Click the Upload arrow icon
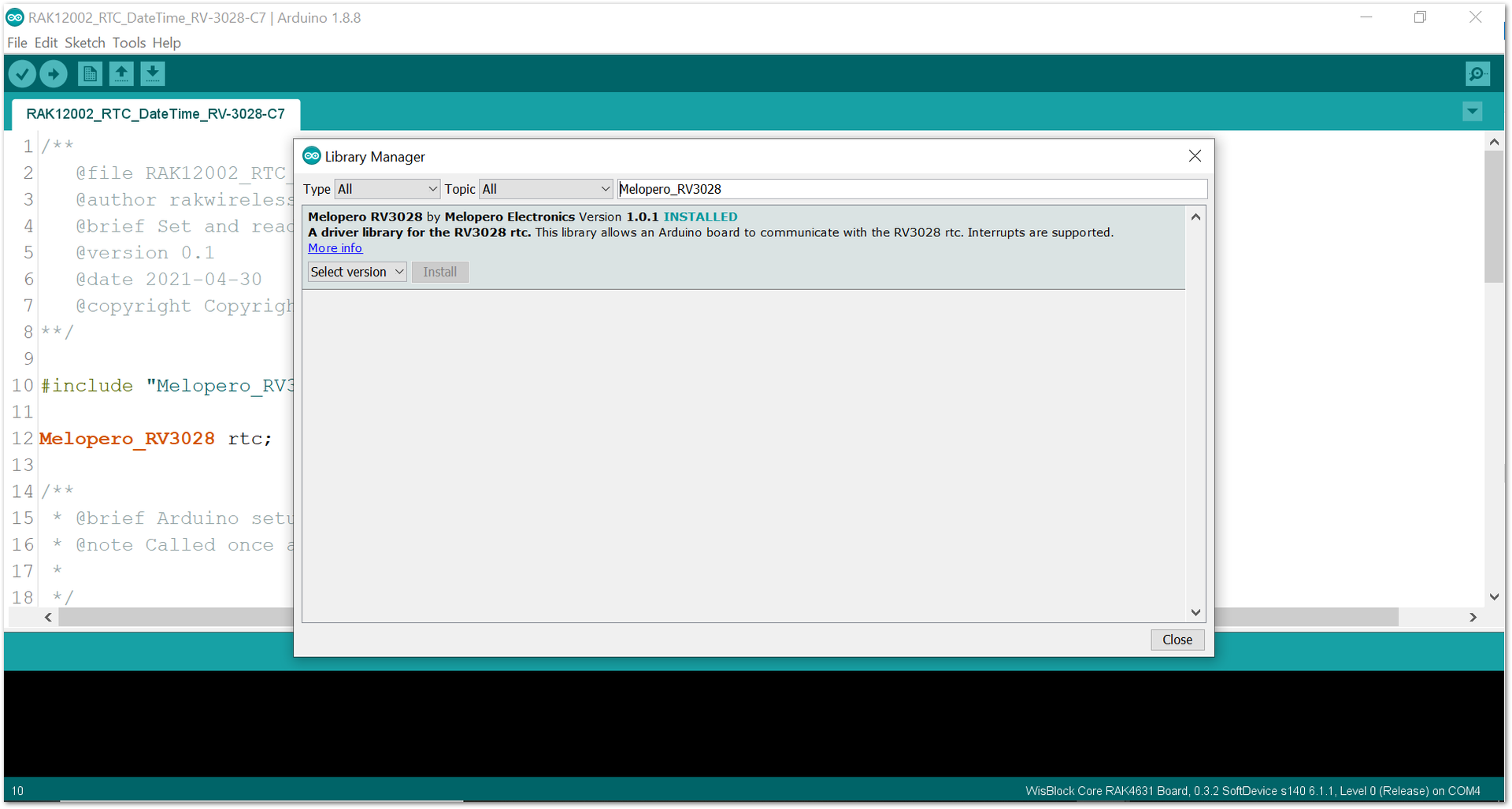Screen dimensions: 1512x809 54,74
